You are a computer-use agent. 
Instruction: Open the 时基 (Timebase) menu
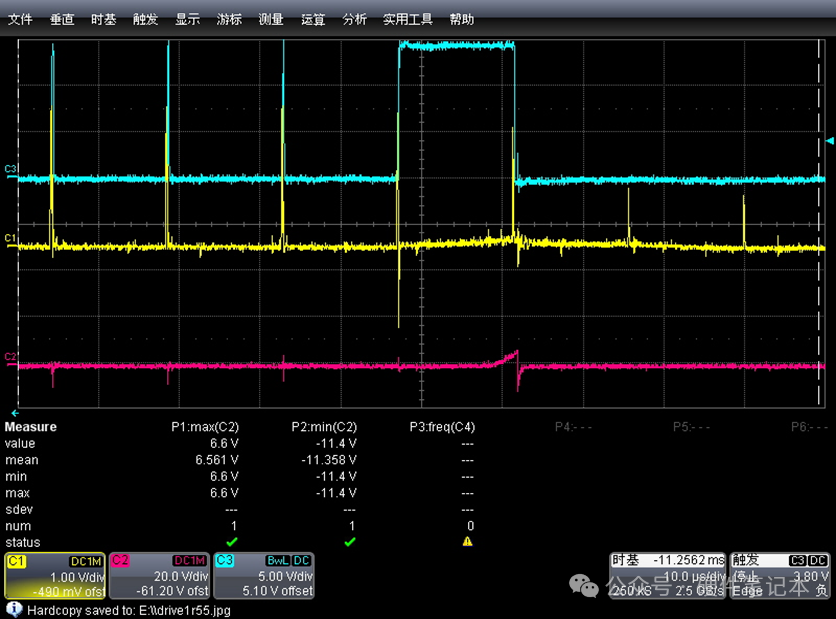pos(103,19)
